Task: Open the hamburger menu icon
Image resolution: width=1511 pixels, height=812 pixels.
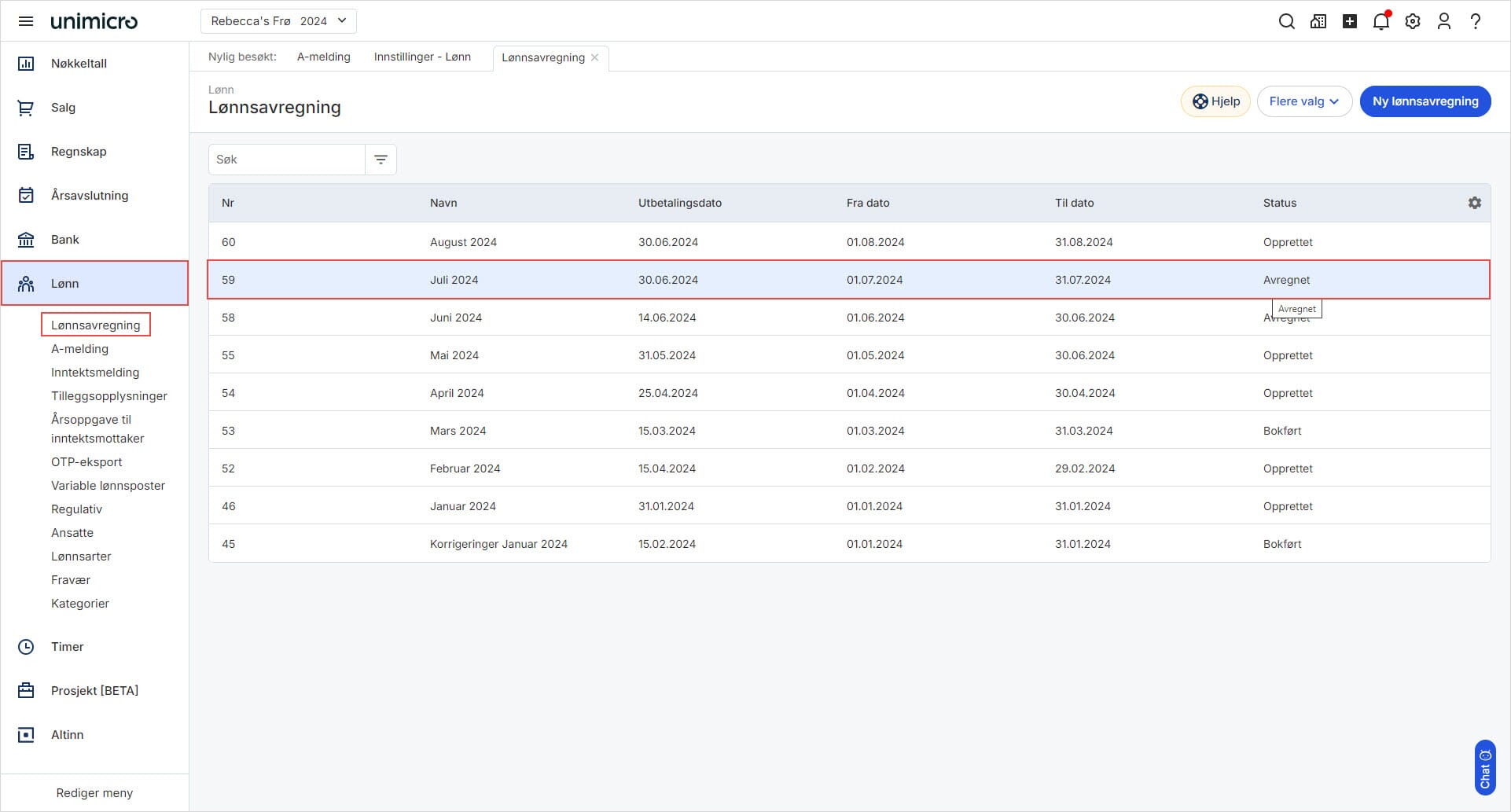Action: click(x=25, y=21)
